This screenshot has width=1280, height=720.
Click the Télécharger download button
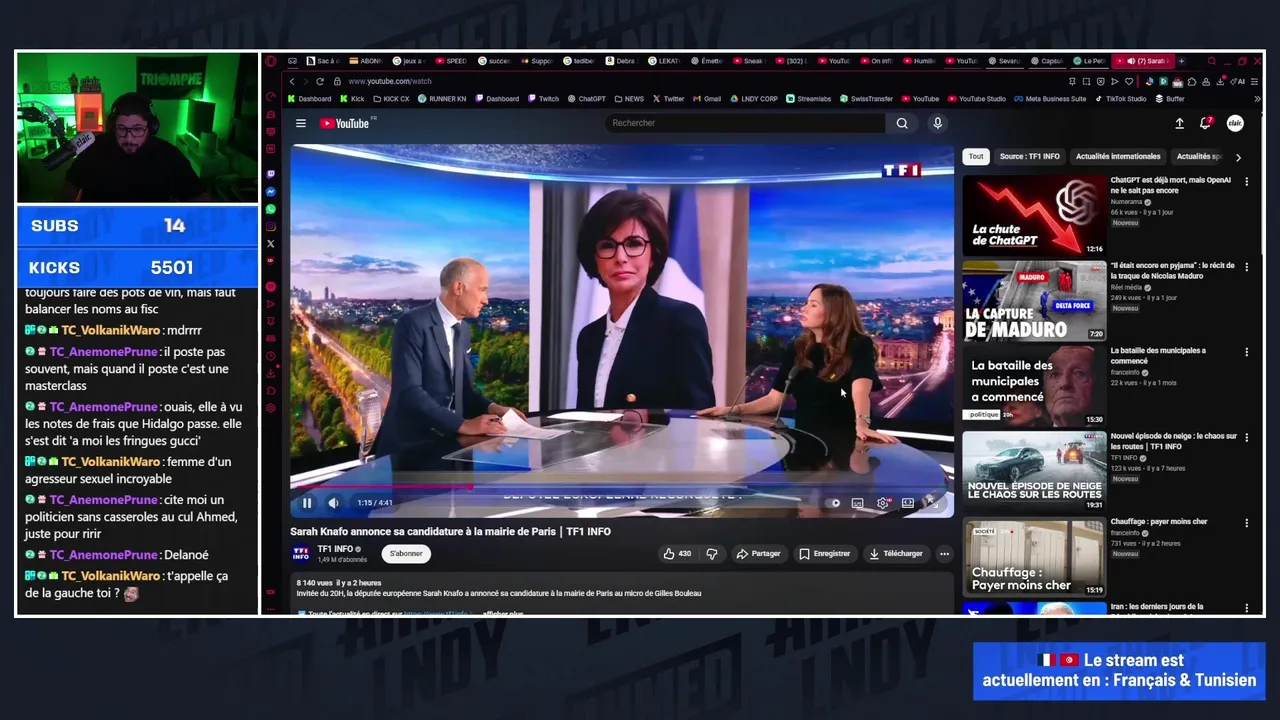click(895, 553)
